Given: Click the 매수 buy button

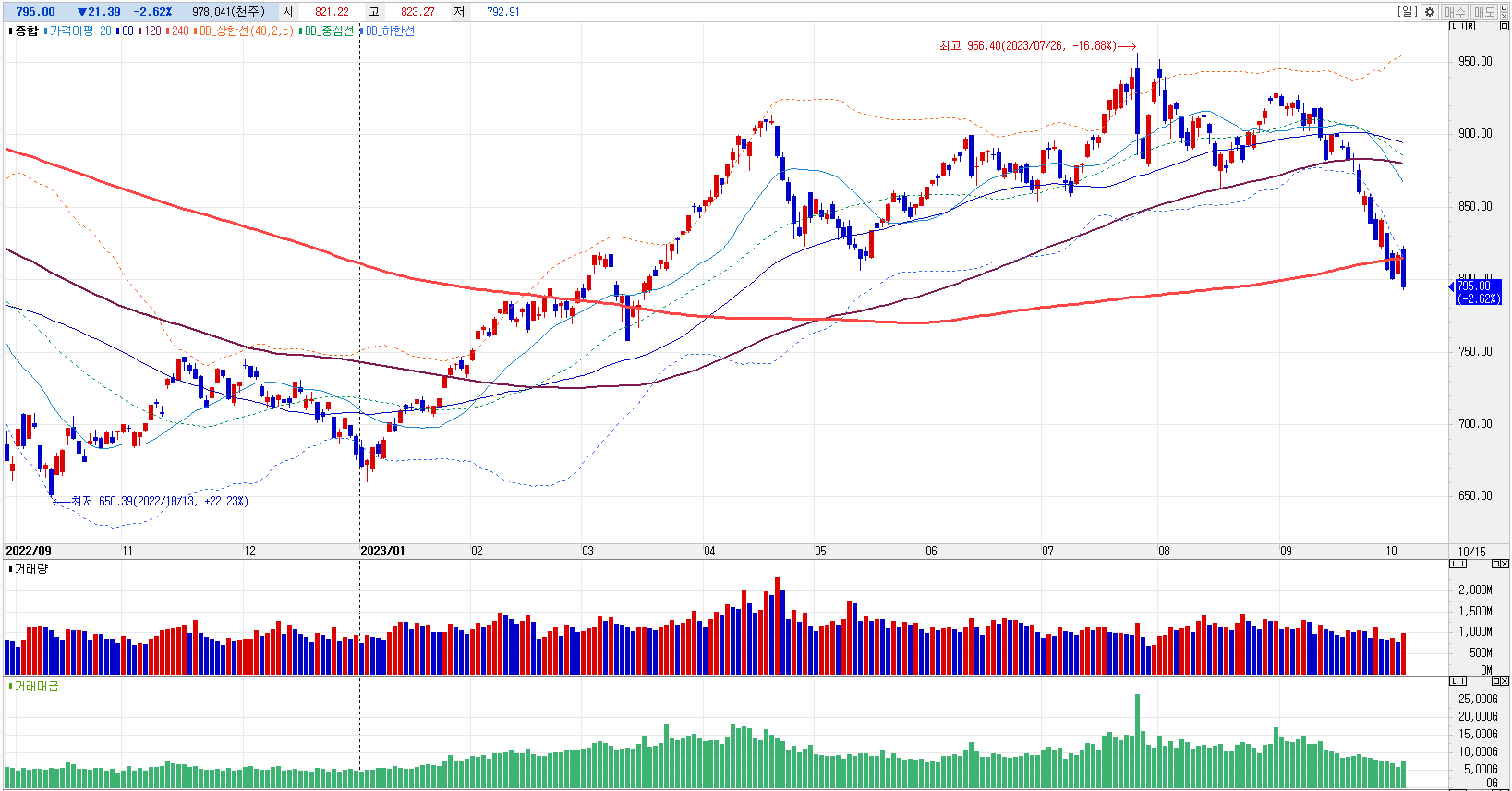Looking at the screenshot, I should (x=1455, y=12).
